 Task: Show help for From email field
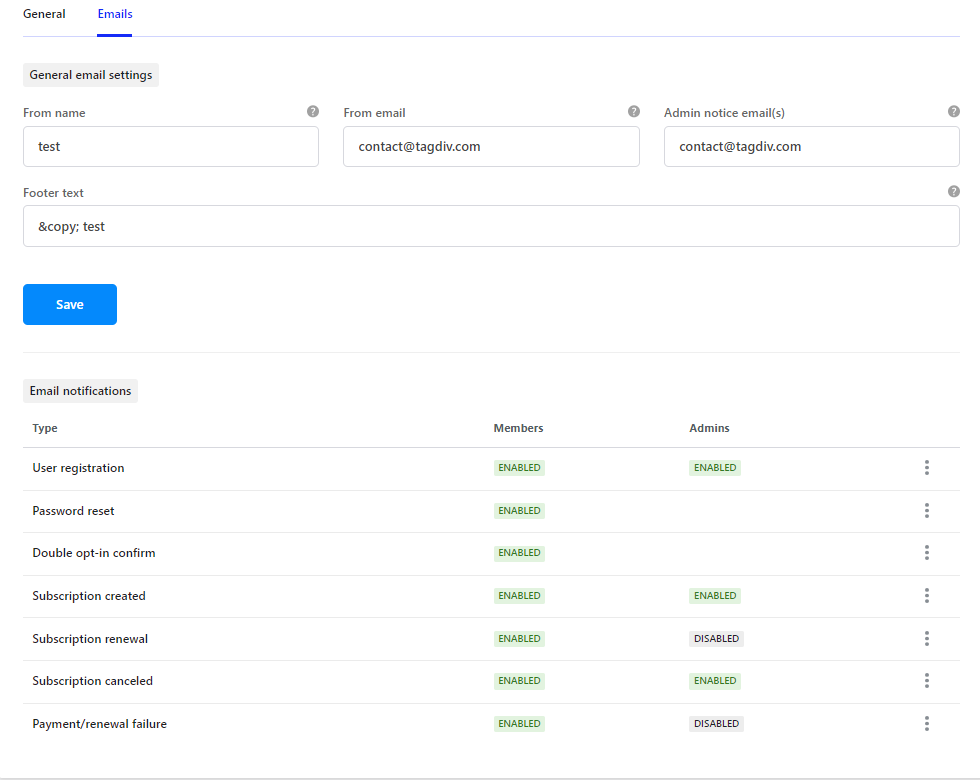(634, 111)
